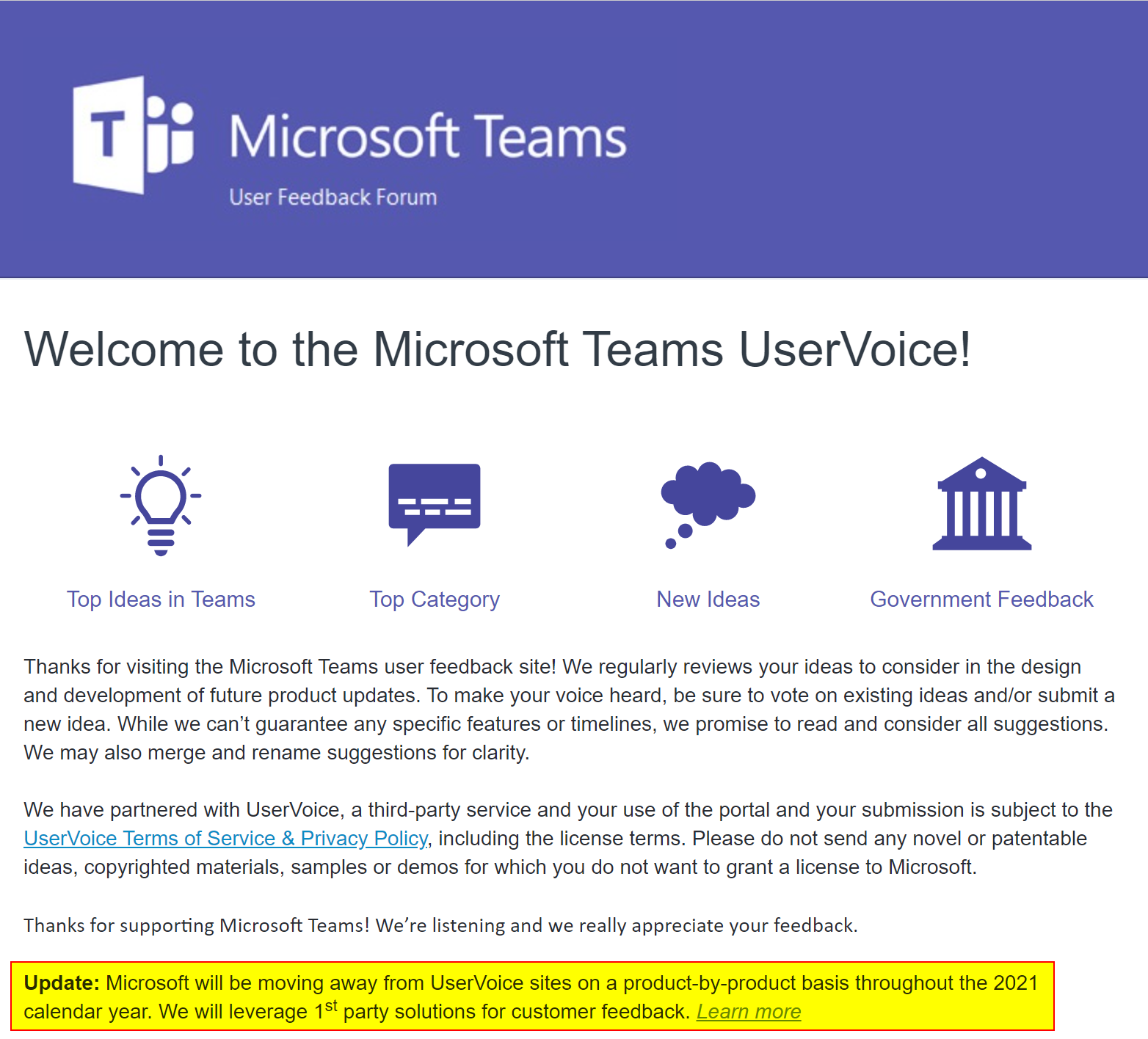Follow the Learn more link in update notice
Screen dimensions: 1148x1039
pyautogui.click(x=748, y=1012)
